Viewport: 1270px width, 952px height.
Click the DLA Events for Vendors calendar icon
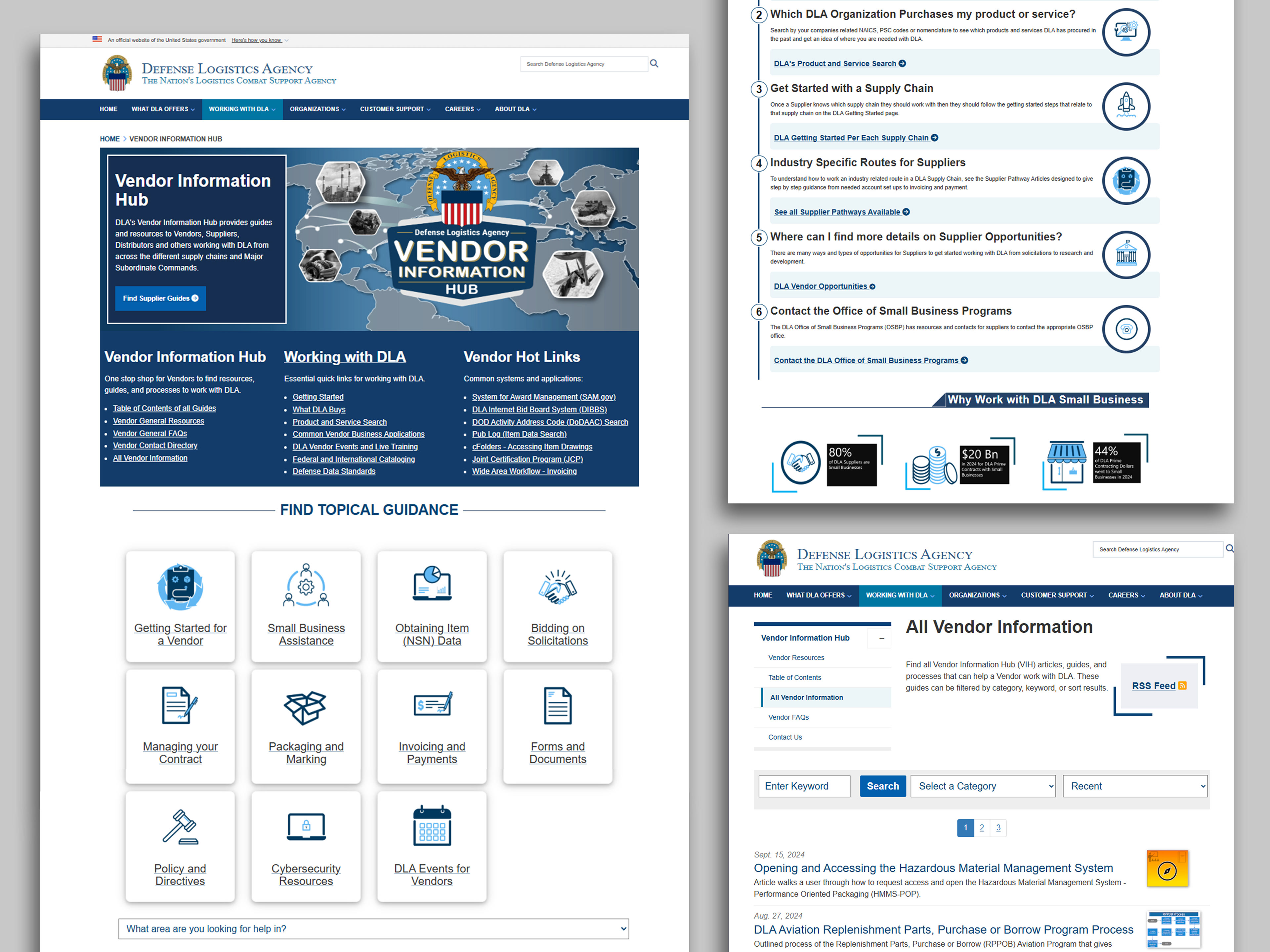pyautogui.click(x=432, y=826)
